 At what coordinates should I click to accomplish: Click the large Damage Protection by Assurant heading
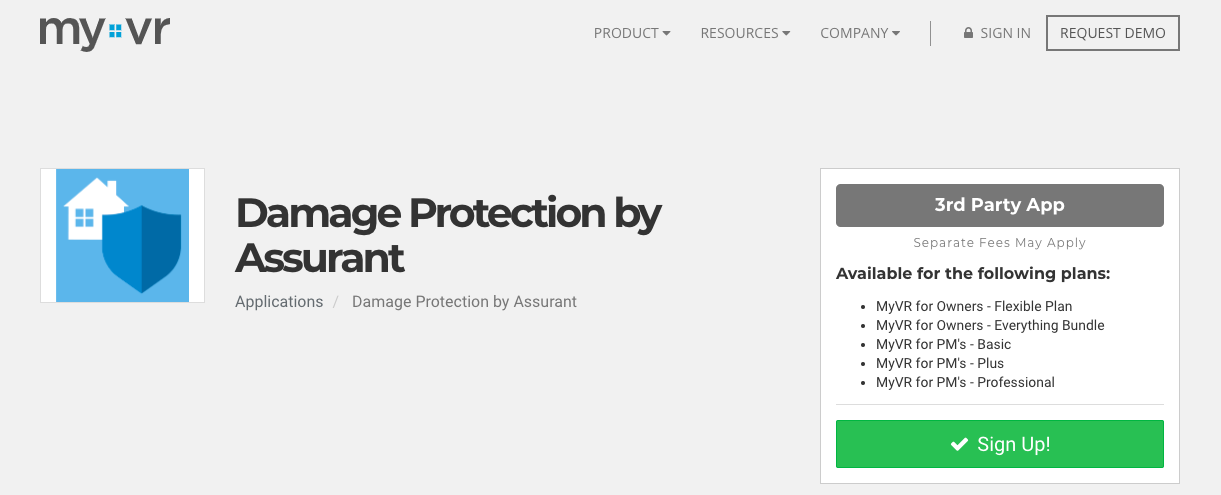(448, 235)
